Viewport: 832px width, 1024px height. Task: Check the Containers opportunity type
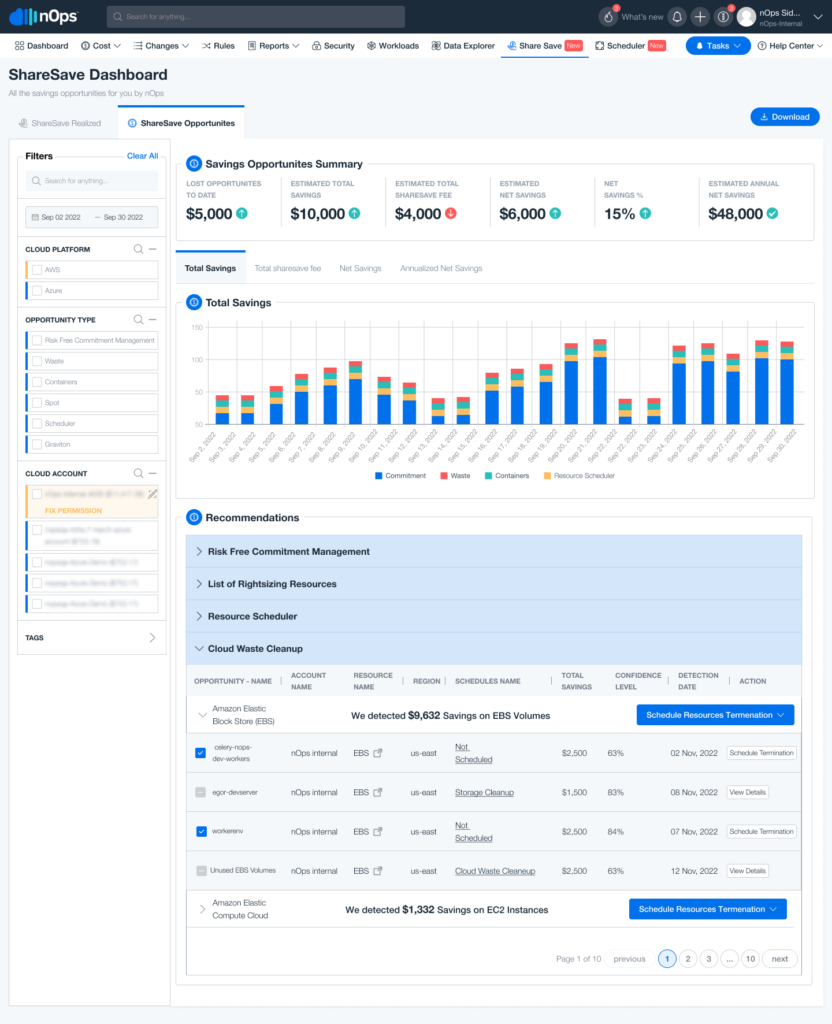pos(37,382)
